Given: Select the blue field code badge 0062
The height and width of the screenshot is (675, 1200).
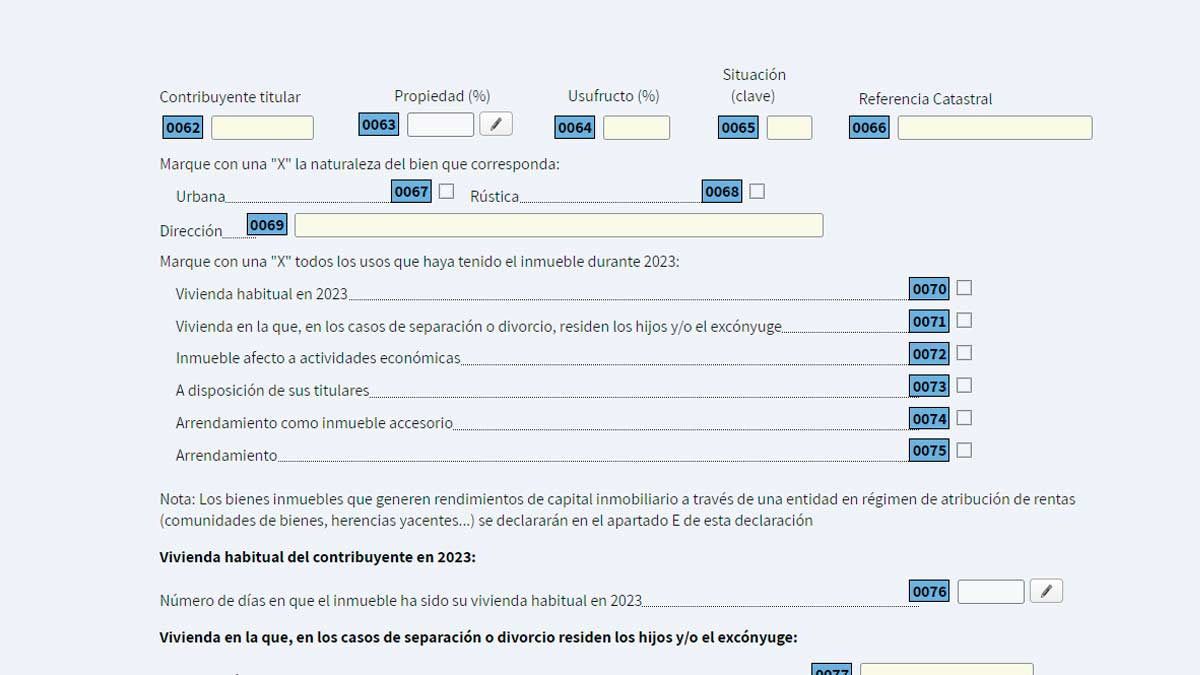Looking at the screenshot, I should pos(181,127).
